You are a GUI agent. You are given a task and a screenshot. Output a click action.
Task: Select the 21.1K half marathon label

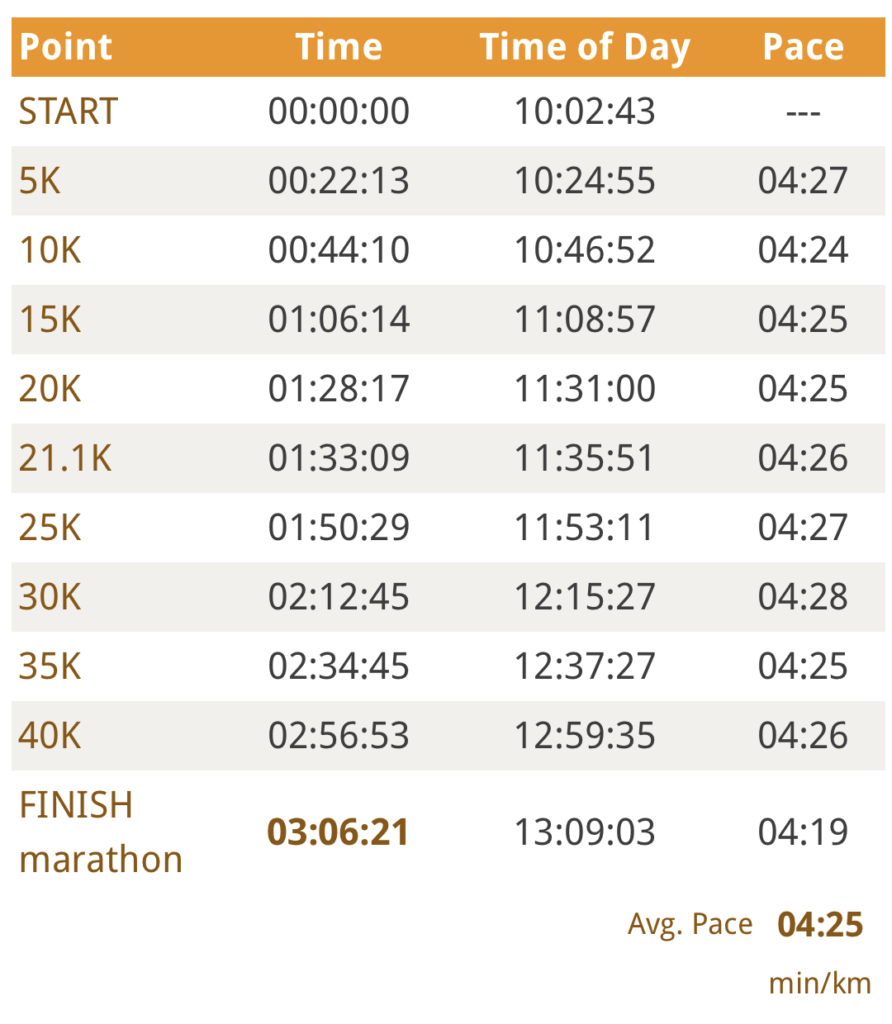(x=65, y=458)
